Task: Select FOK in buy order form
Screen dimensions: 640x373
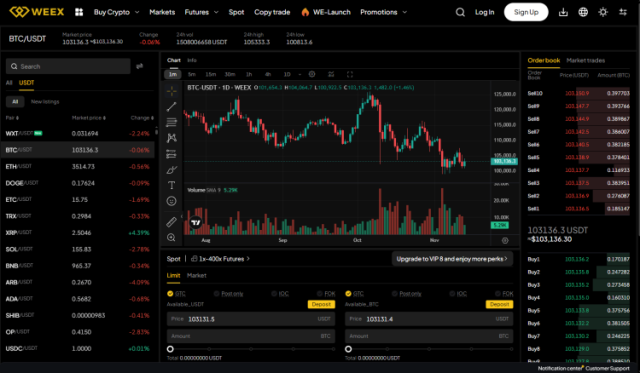Action: [x=326, y=293]
